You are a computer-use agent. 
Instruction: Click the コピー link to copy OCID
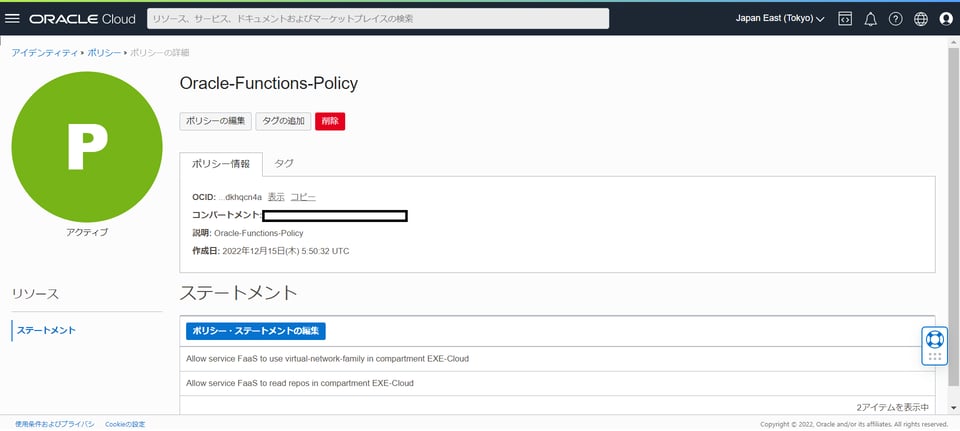pos(303,197)
